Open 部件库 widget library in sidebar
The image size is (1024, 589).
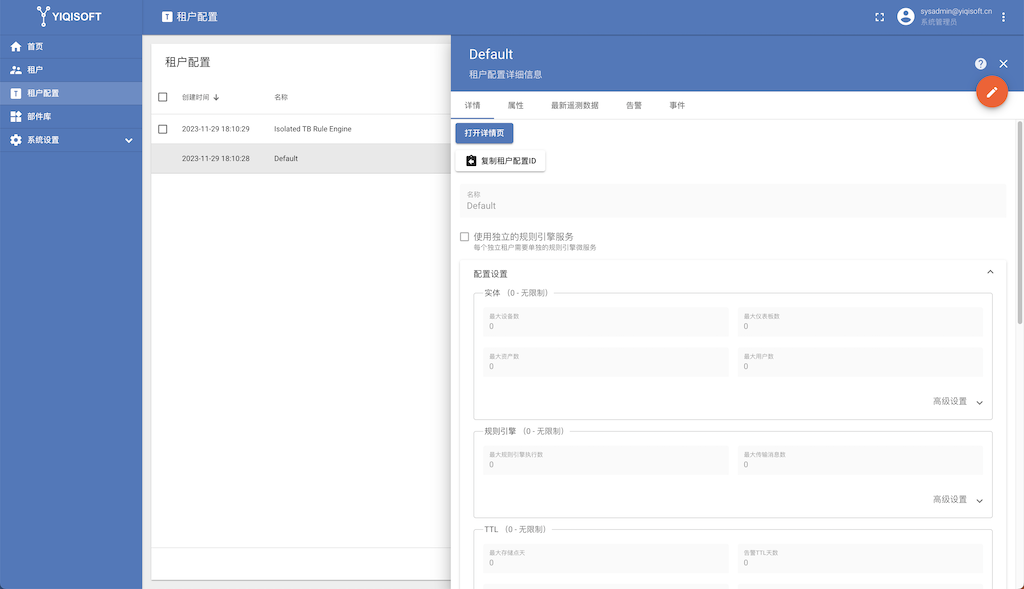(71, 117)
